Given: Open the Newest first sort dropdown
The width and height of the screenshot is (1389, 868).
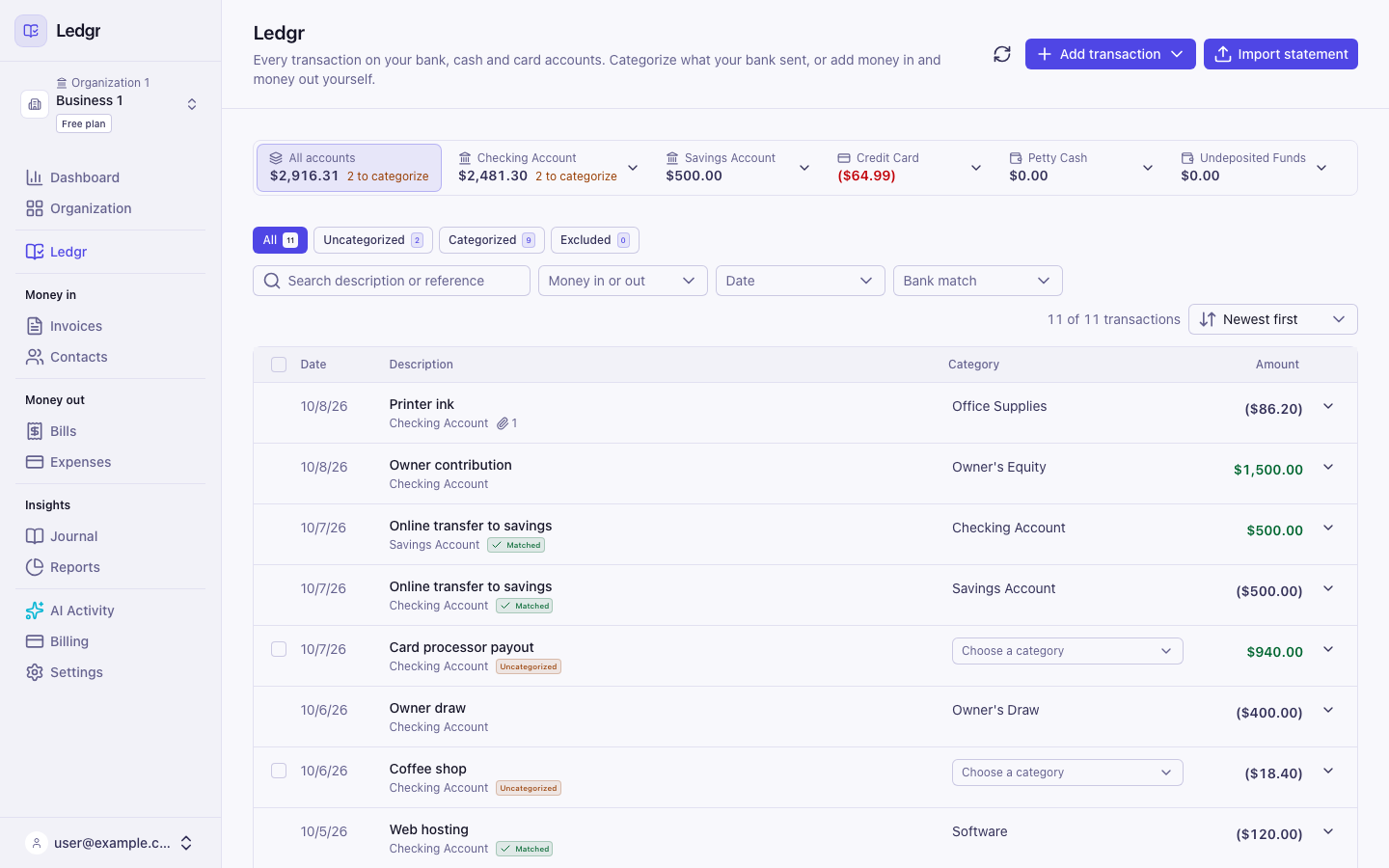Looking at the screenshot, I should point(1272,319).
